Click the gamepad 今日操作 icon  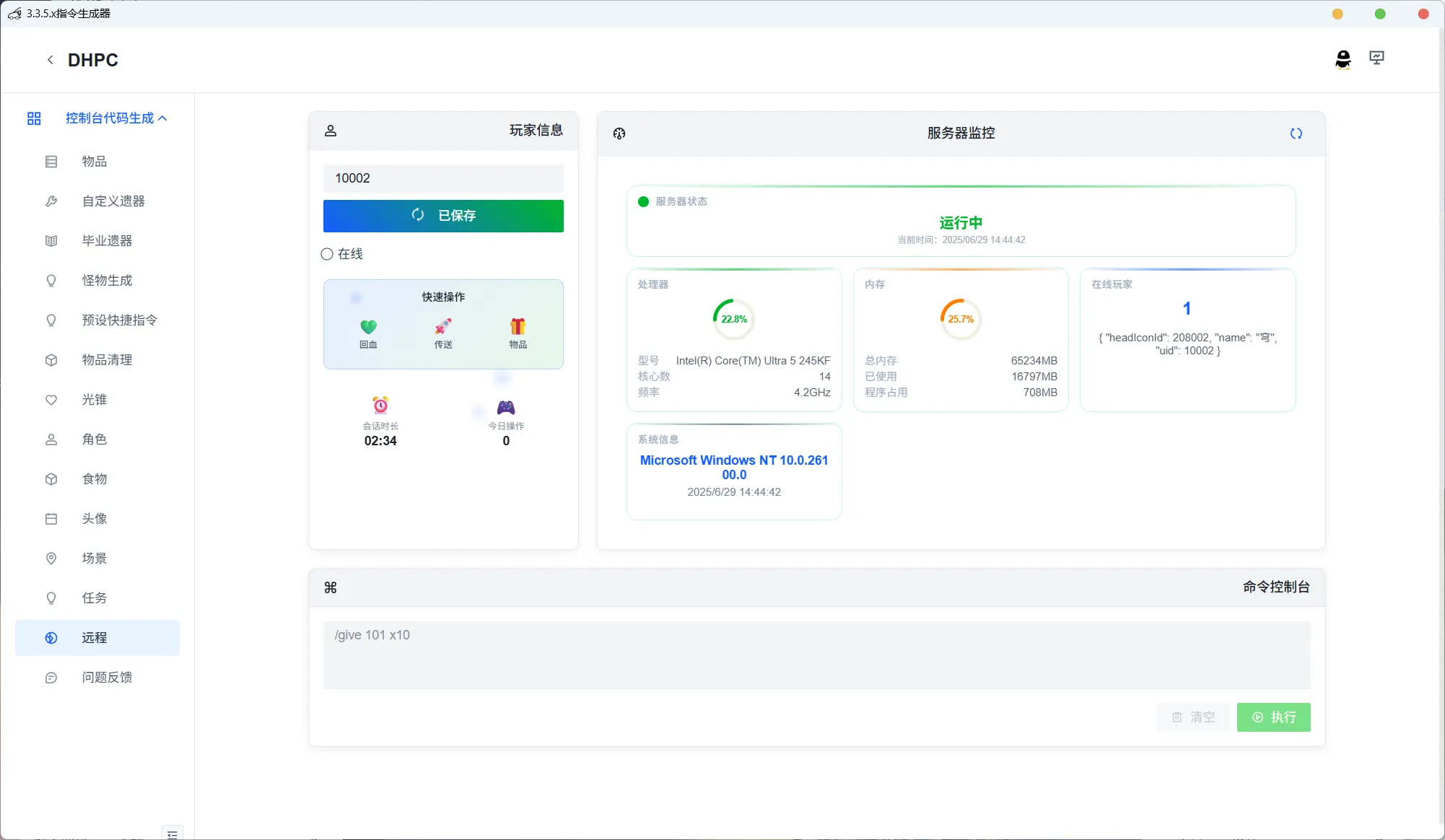506,408
